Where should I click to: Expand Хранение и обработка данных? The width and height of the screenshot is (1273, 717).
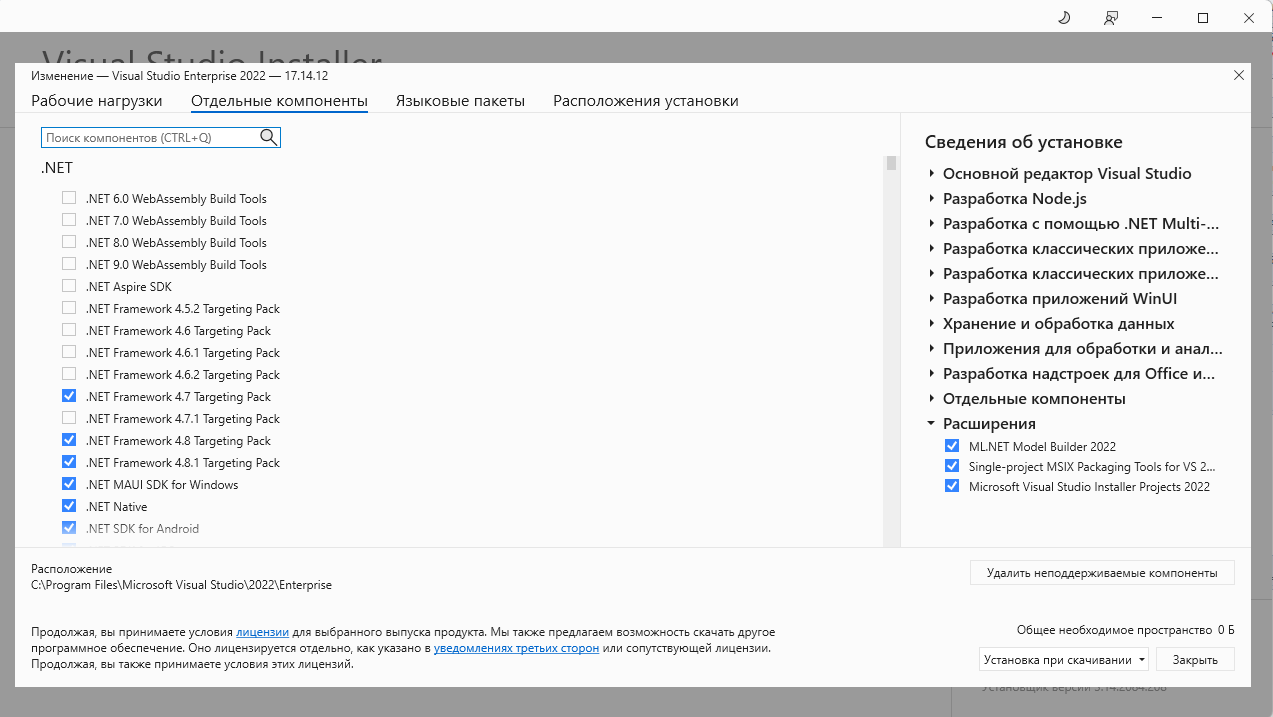click(x=932, y=324)
